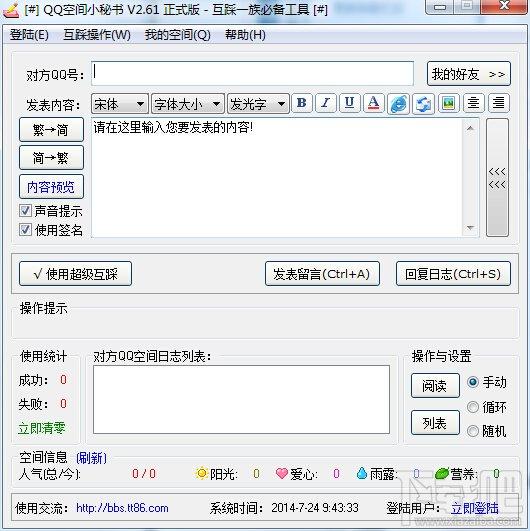The height and width of the screenshot is (531, 530).
Task: Apply right alignment icon
Action: pyautogui.click(x=499, y=103)
